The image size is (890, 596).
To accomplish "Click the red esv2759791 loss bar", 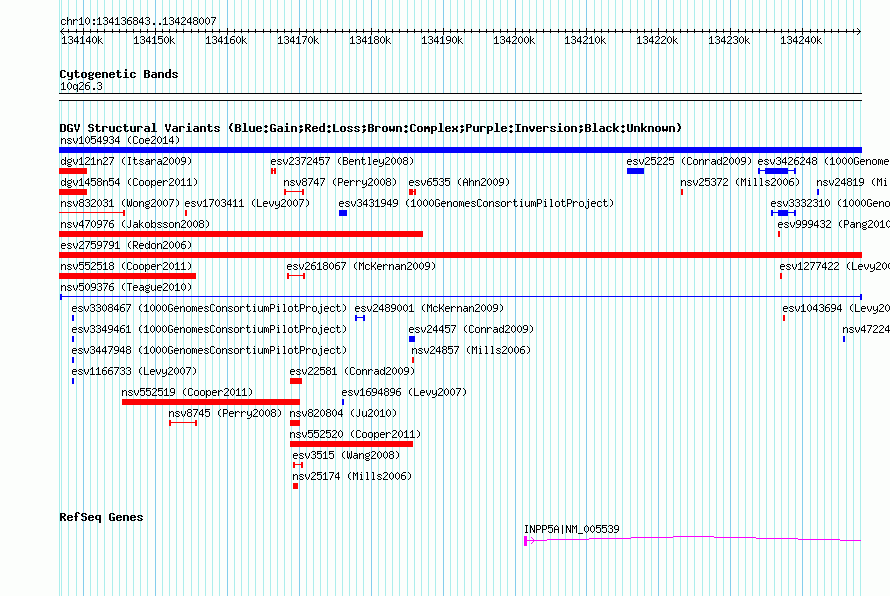I will (x=460, y=255).
